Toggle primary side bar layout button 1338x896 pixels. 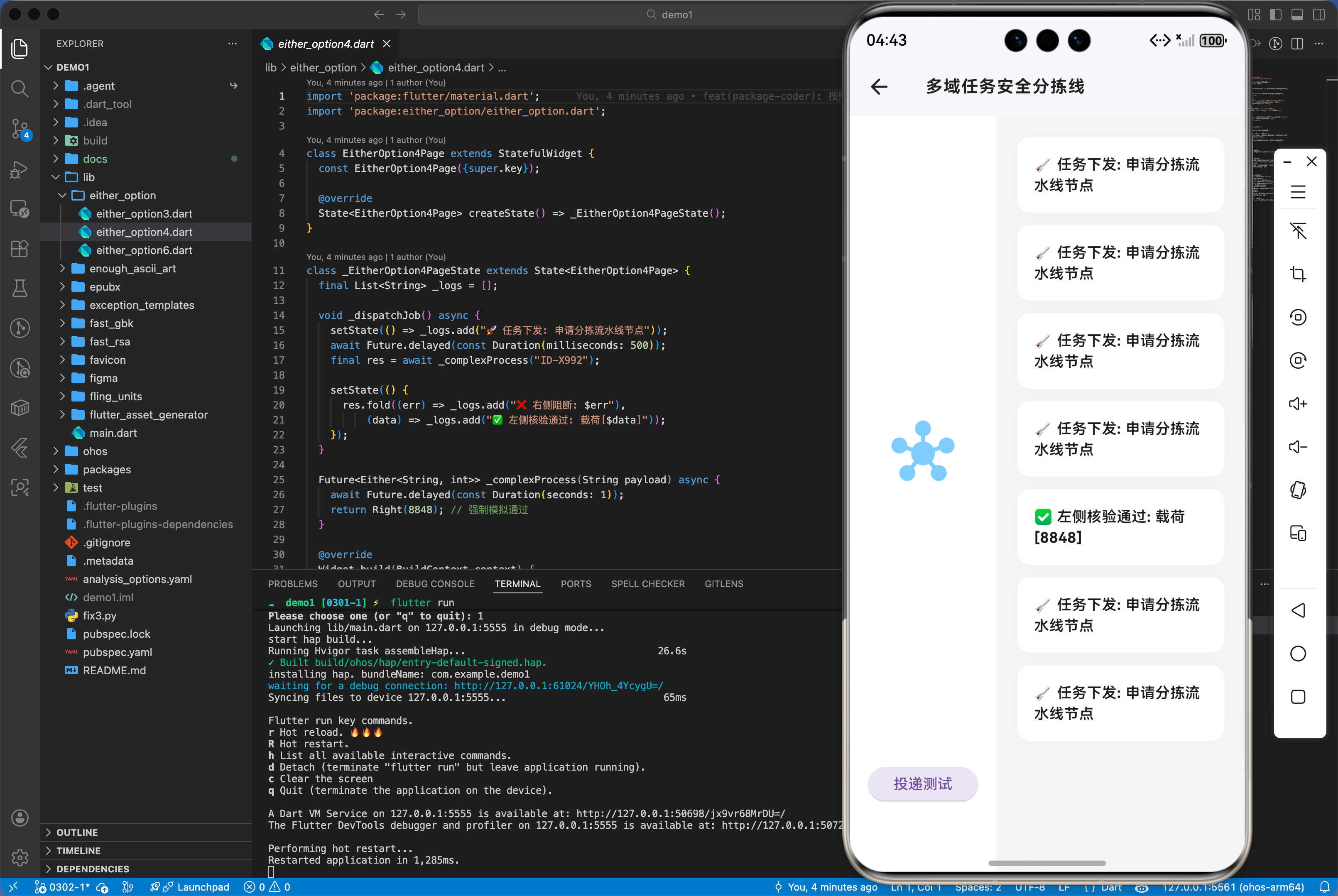point(1275,15)
